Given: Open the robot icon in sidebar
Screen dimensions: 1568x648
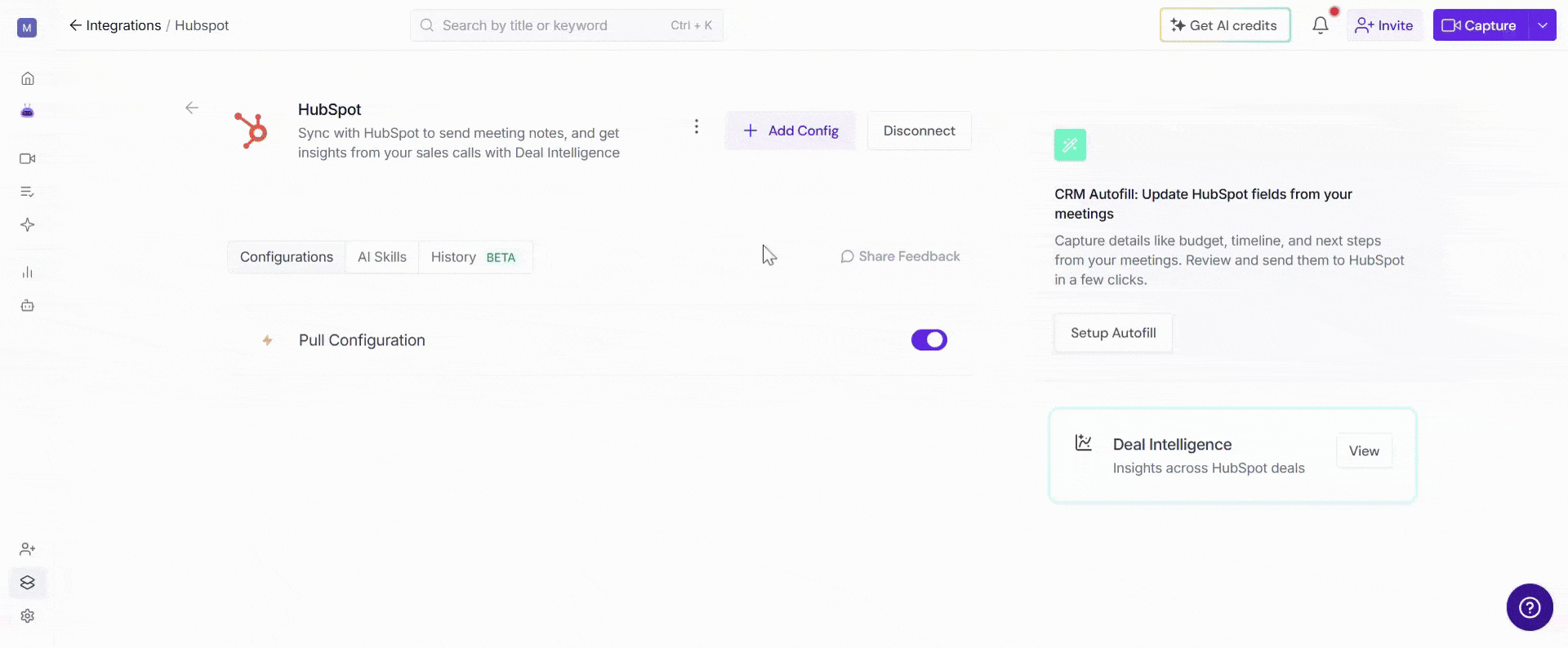Looking at the screenshot, I should click(27, 305).
